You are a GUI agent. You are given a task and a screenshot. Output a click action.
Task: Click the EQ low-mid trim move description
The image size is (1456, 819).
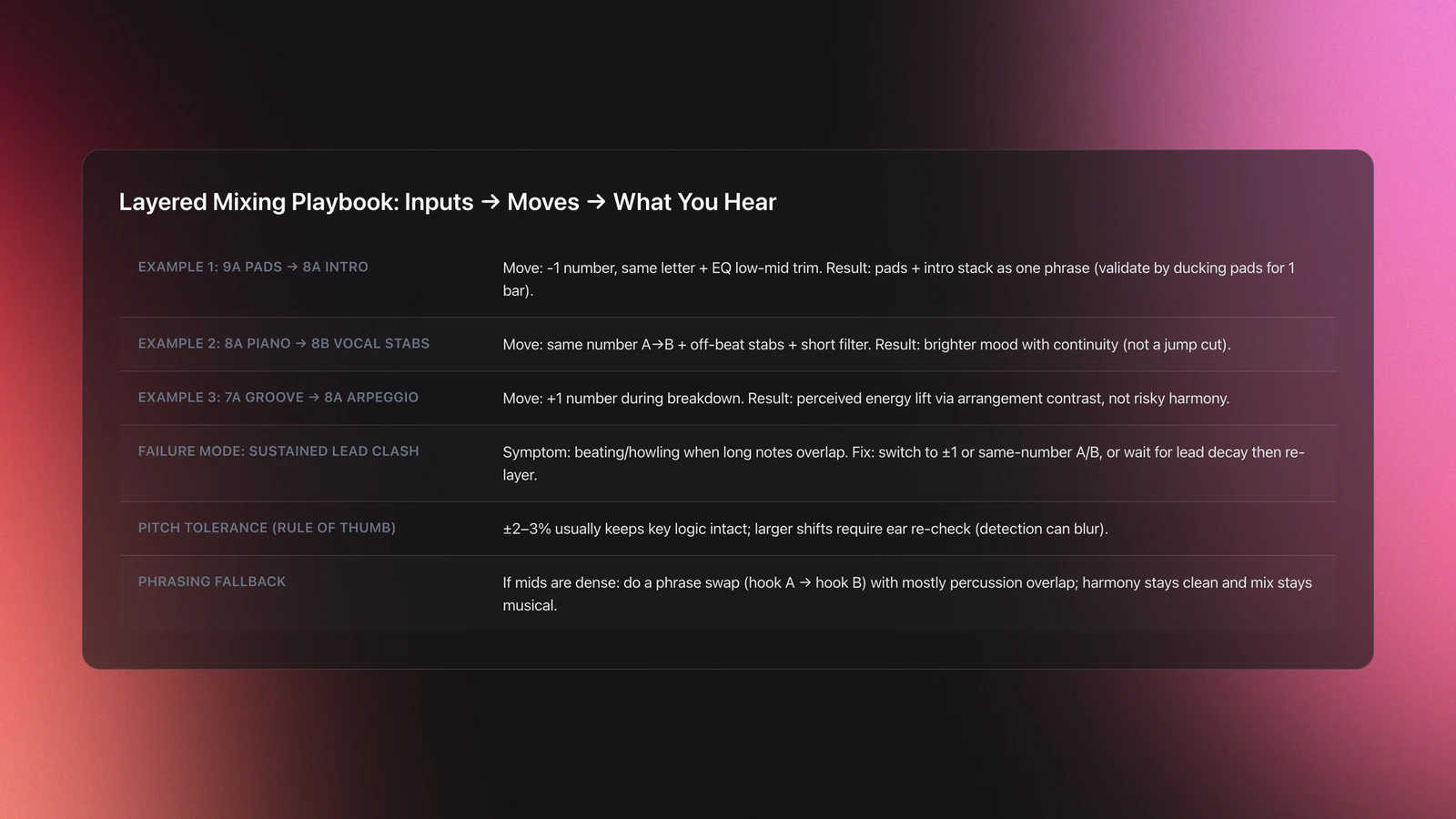(x=899, y=278)
